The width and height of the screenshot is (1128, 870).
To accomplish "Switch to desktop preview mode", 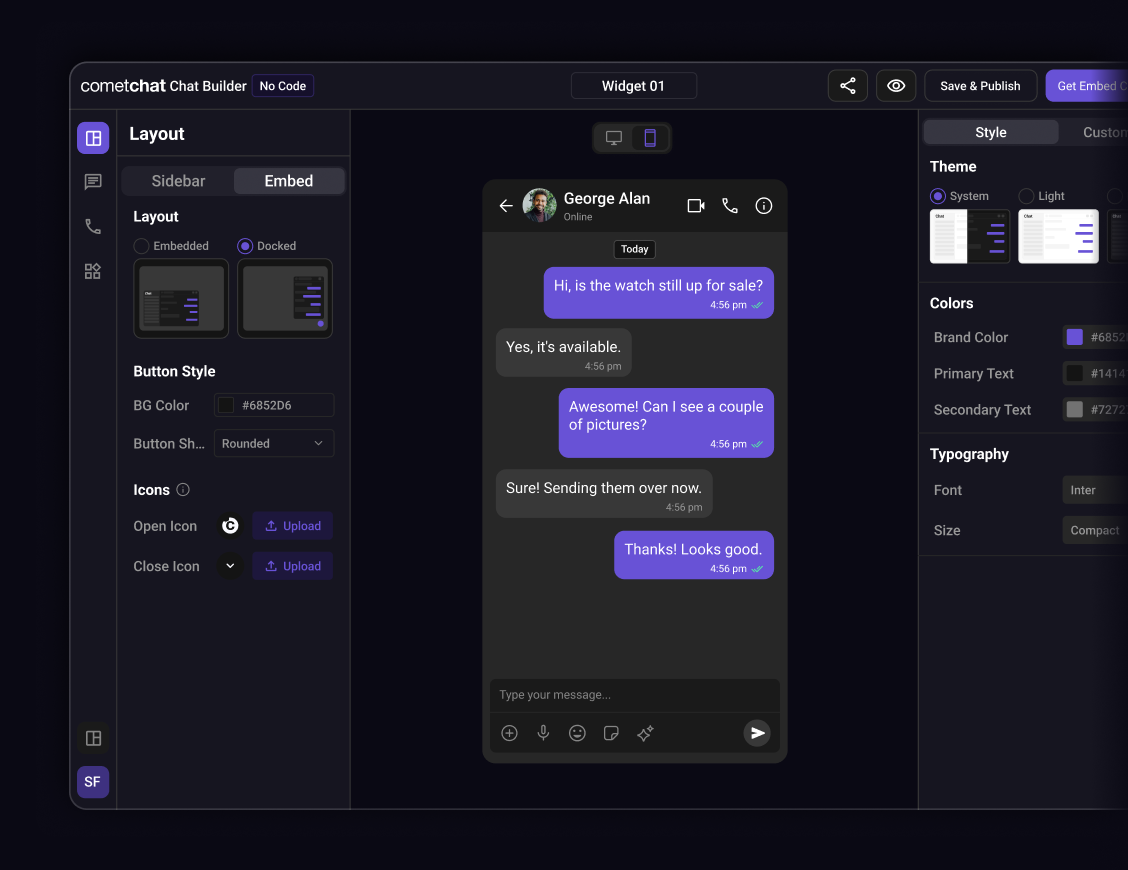I will pyautogui.click(x=614, y=137).
